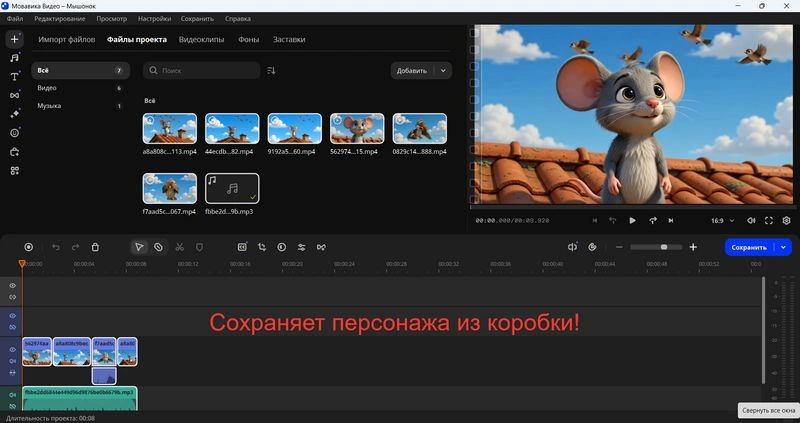Click the speaker icon on timeline toolbar

[x=572, y=247]
